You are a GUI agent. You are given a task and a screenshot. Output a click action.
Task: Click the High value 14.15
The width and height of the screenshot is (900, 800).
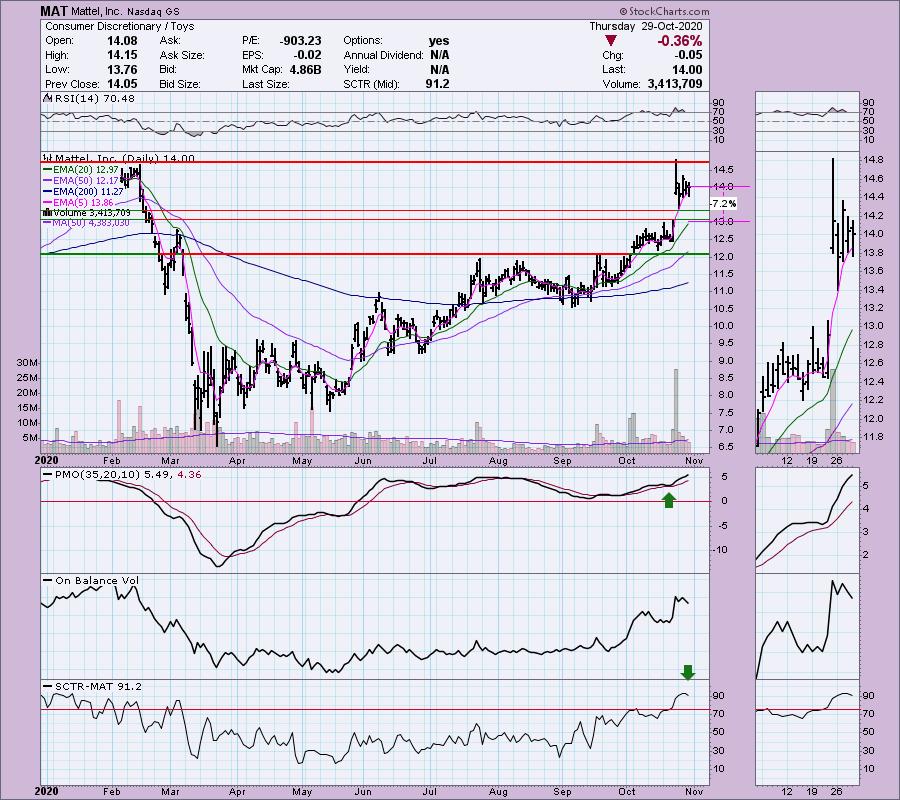click(x=122, y=55)
